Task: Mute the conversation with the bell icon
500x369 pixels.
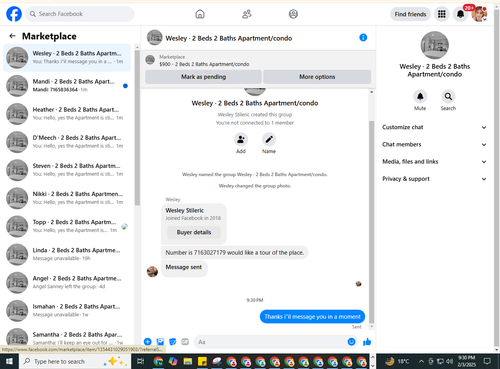Action: 420,96
